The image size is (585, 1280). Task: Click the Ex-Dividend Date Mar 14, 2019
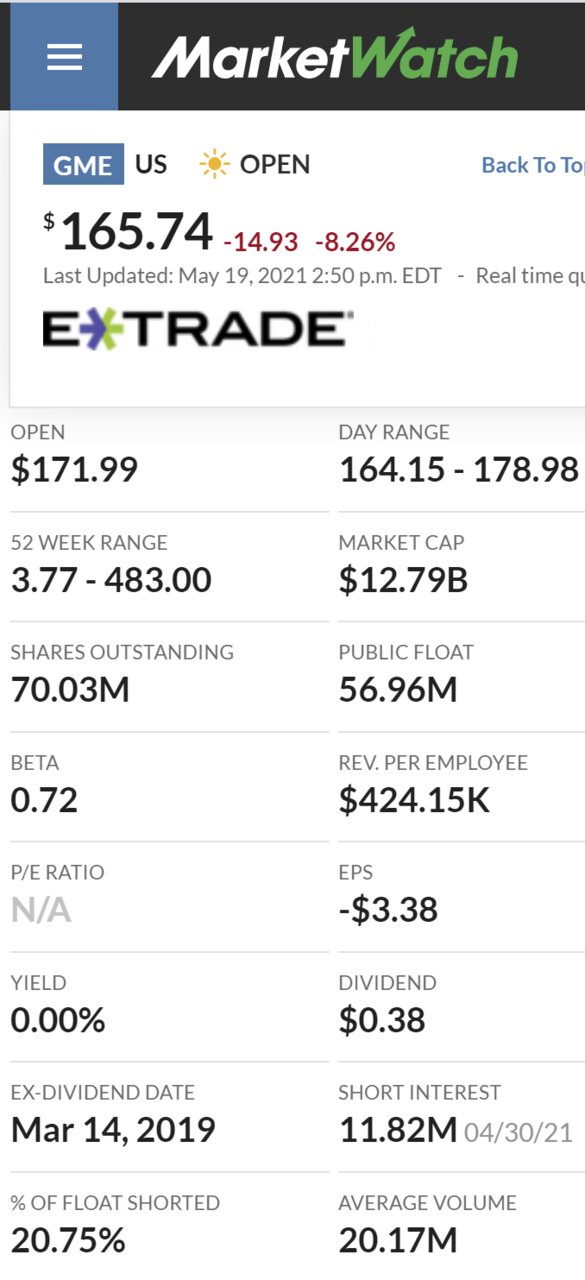113,1129
